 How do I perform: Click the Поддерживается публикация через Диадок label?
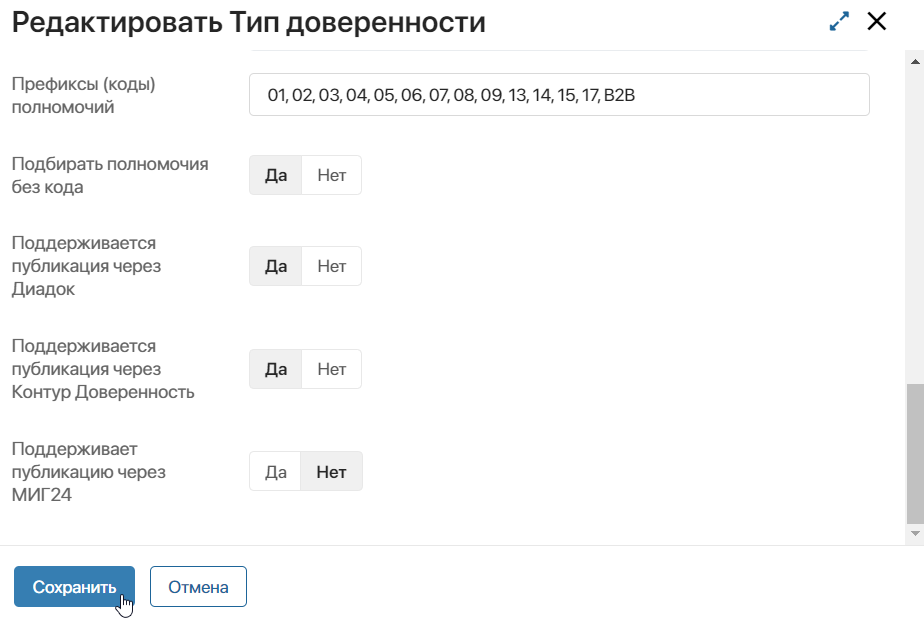(x=86, y=266)
